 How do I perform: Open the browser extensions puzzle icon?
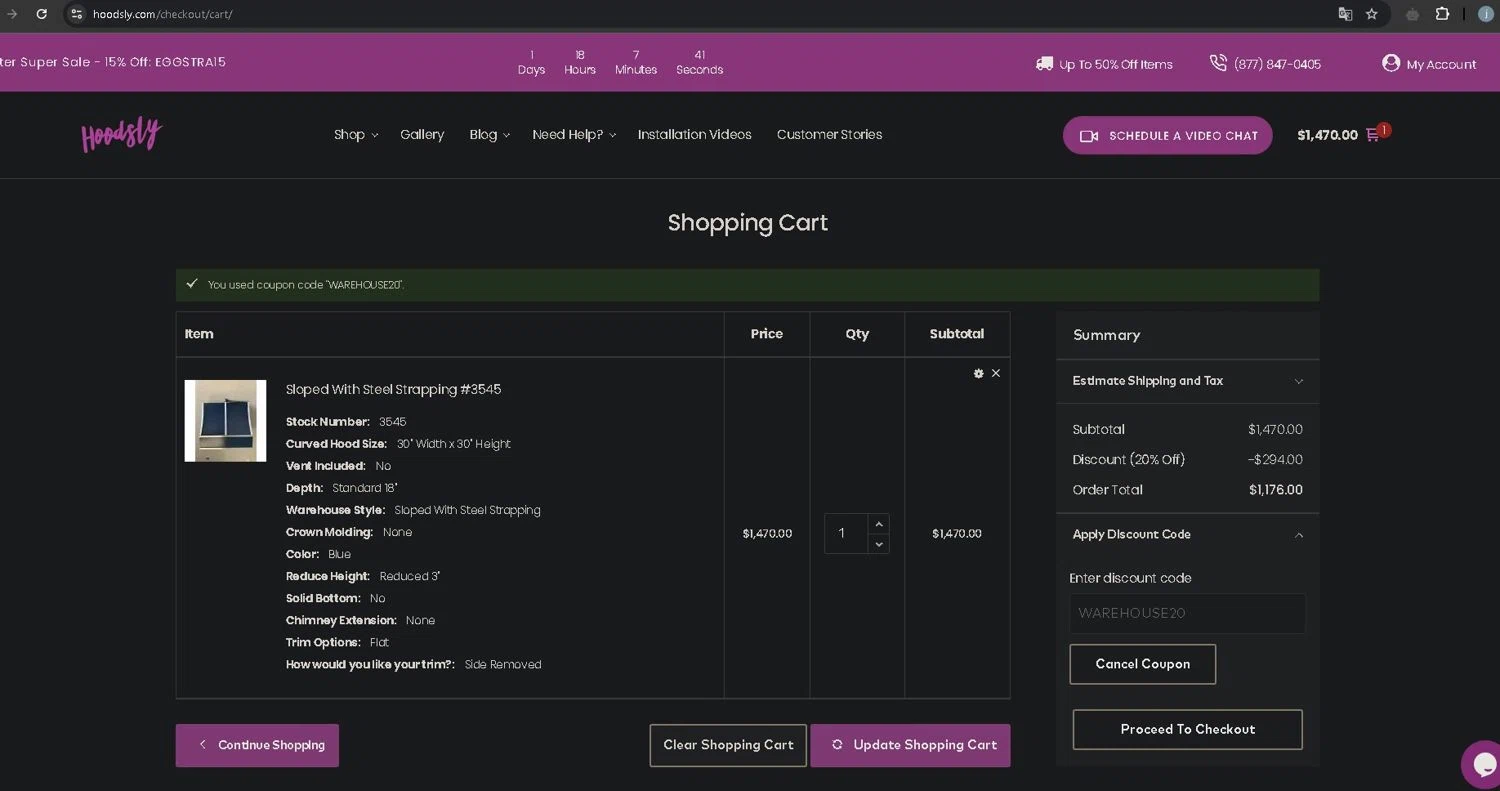[x=1442, y=14]
